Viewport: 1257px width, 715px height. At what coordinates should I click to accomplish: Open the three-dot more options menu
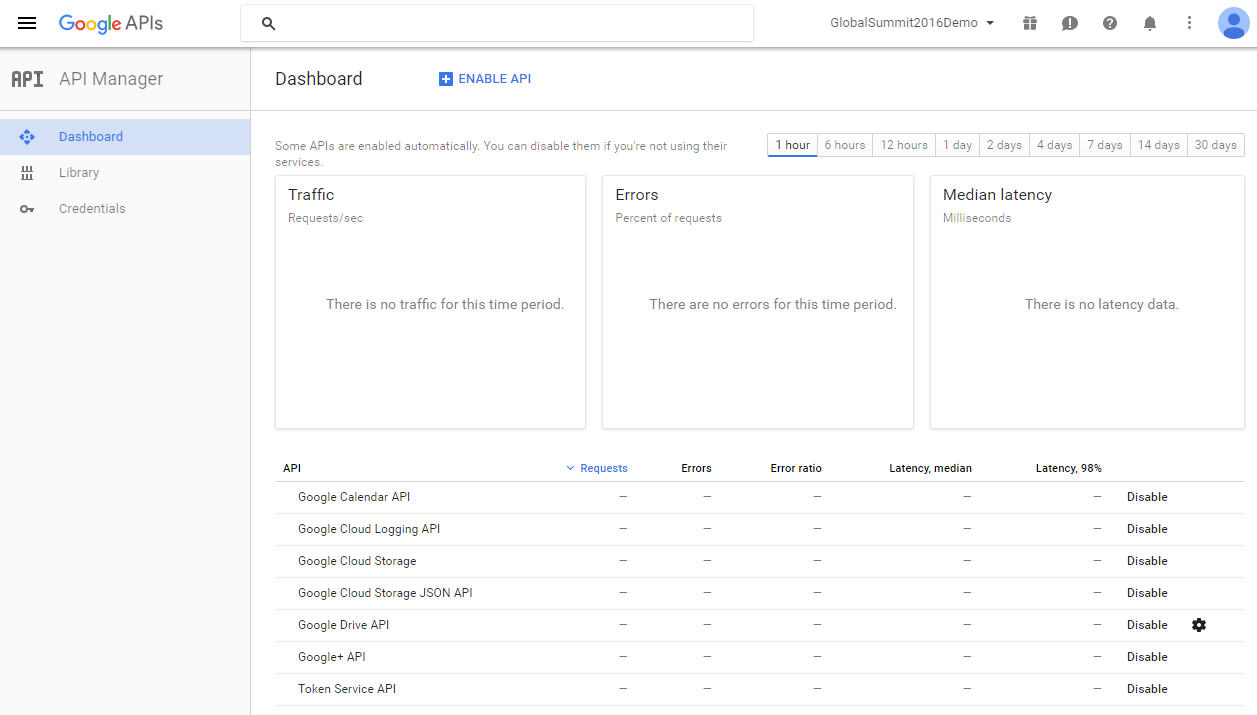[1189, 23]
